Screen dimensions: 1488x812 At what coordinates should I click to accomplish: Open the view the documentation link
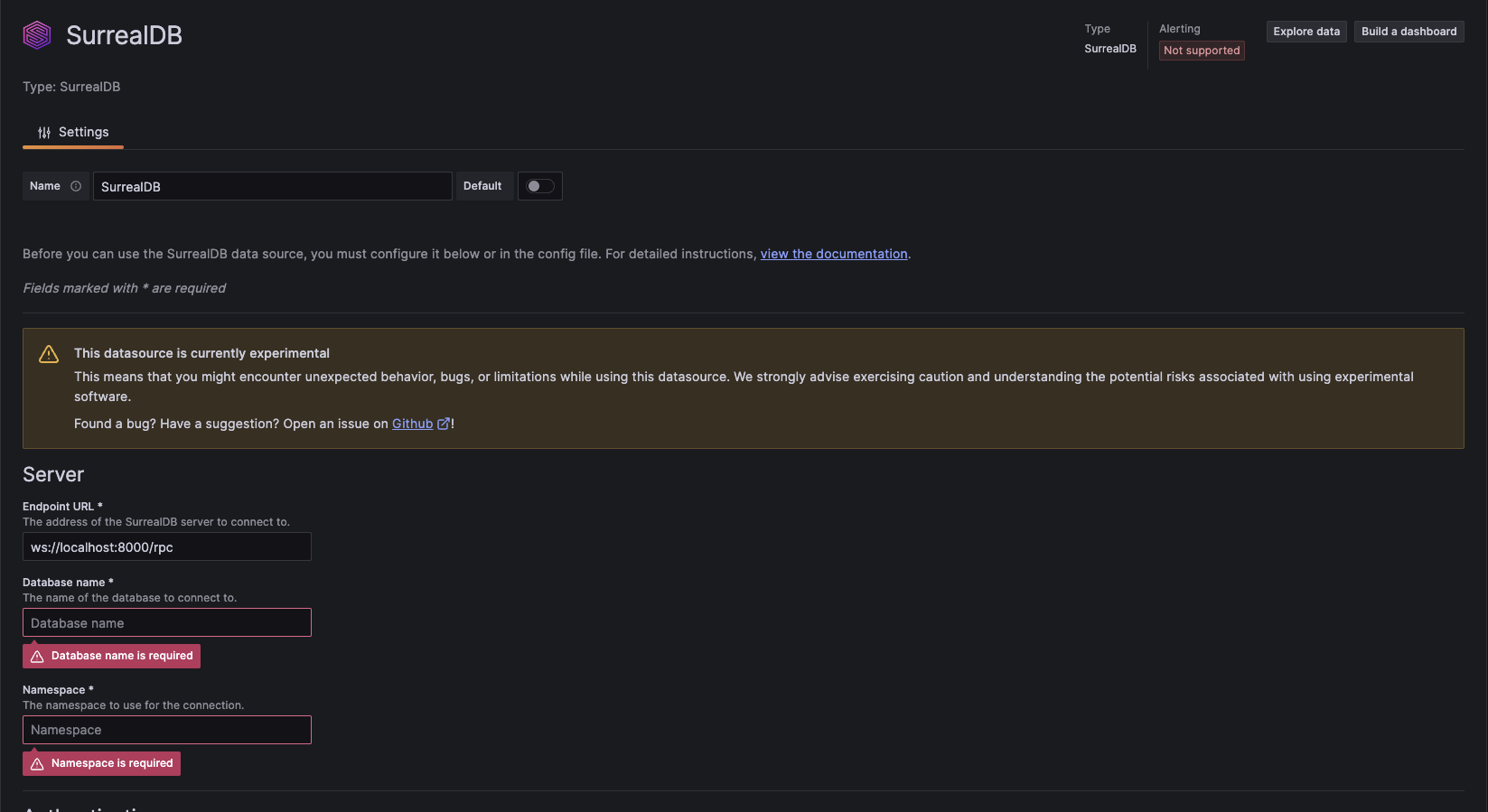[x=833, y=254]
